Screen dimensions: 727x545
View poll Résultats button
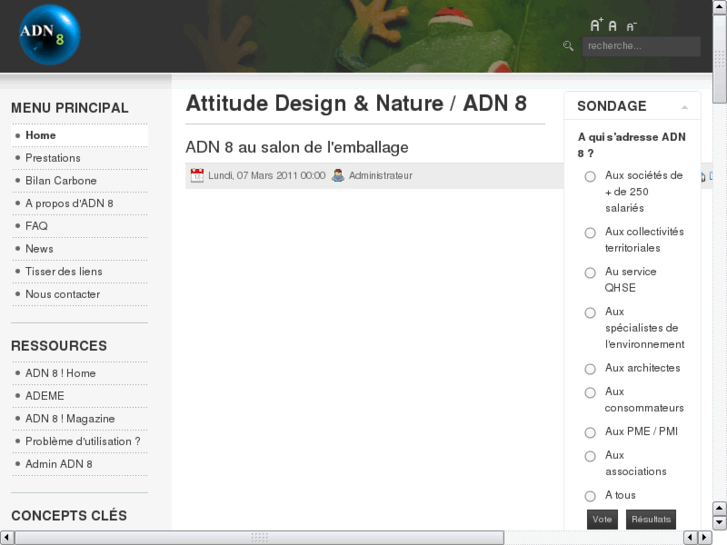(651, 519)
